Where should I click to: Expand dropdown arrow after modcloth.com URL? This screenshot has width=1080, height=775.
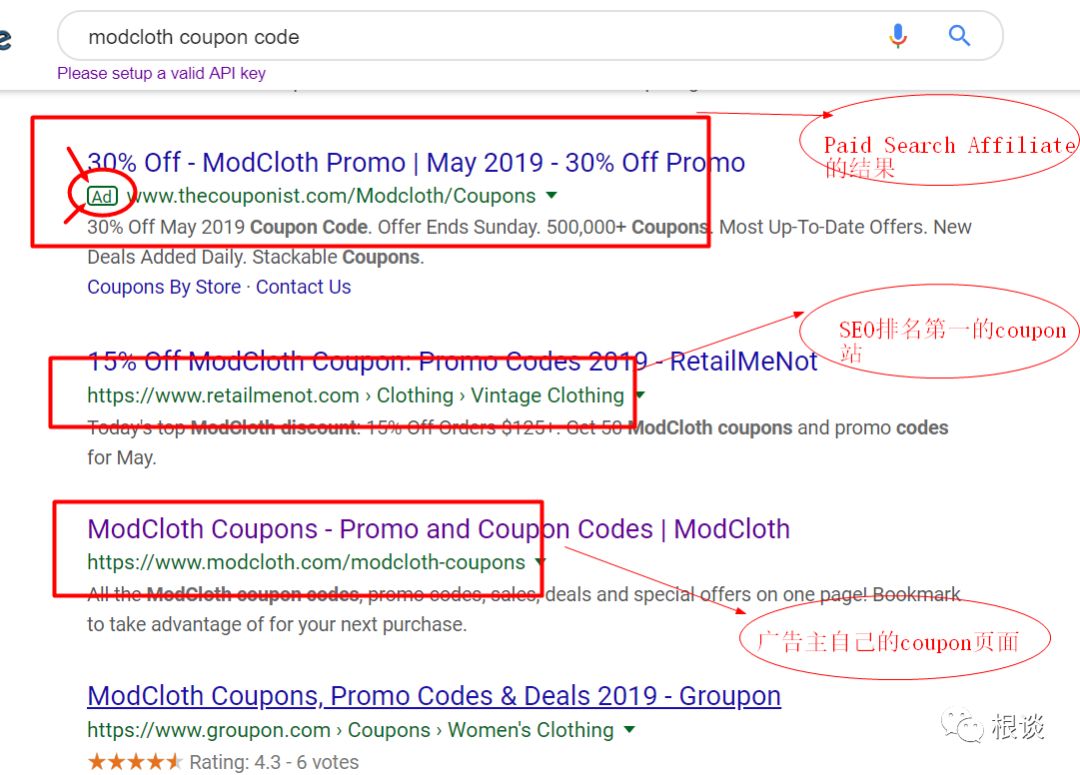tap(541, 562)
